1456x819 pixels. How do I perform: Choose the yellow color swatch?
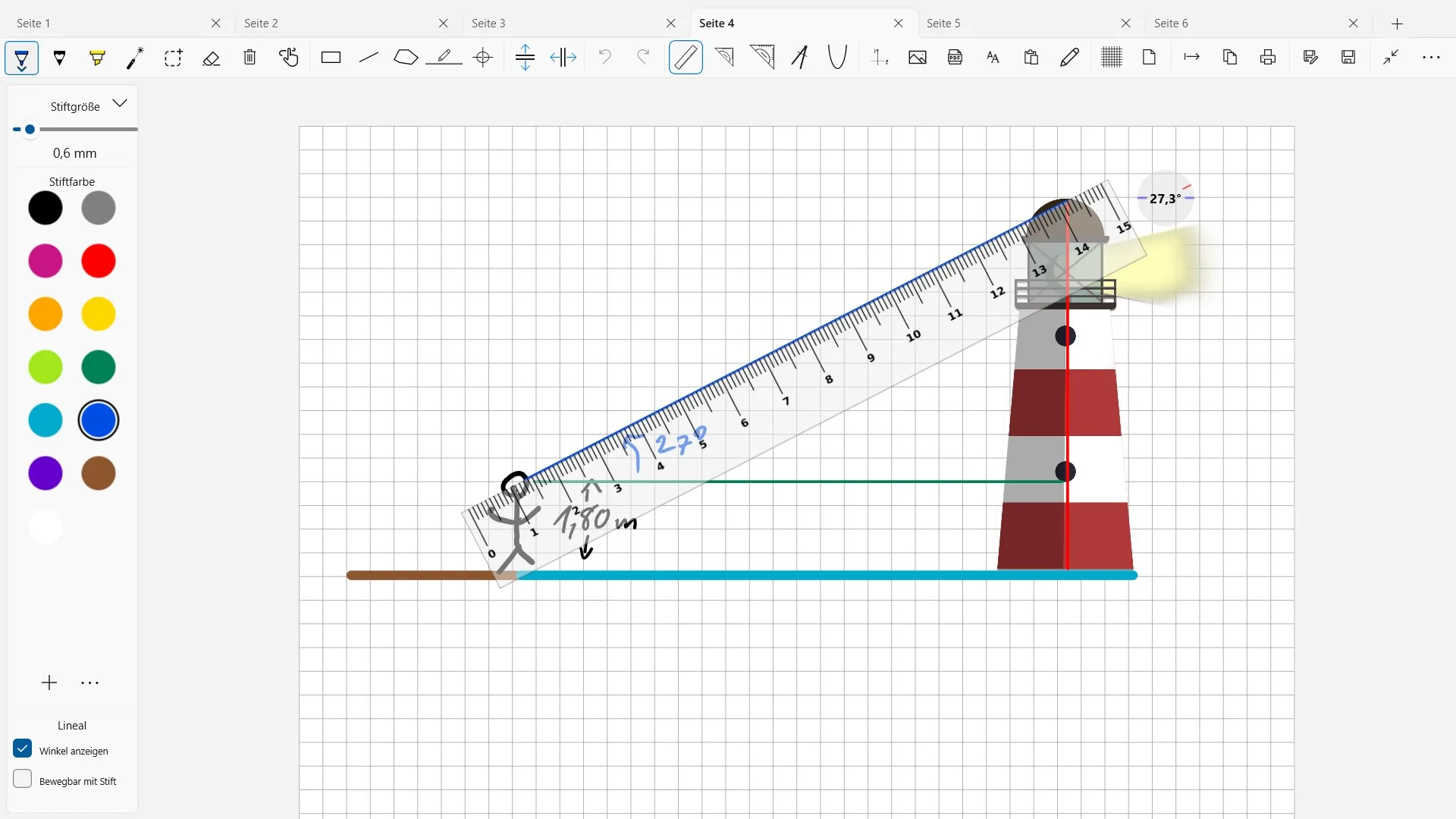(x=99, y=314)
